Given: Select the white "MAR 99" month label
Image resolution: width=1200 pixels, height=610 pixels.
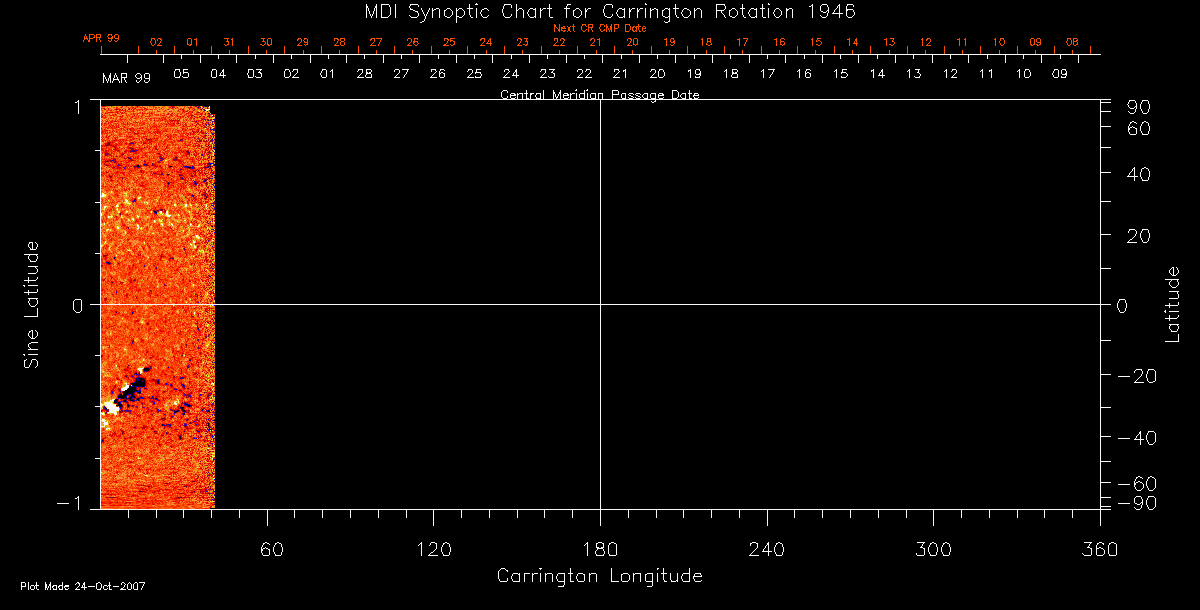Looking at the screenshot, I should [x=126, y=77].
